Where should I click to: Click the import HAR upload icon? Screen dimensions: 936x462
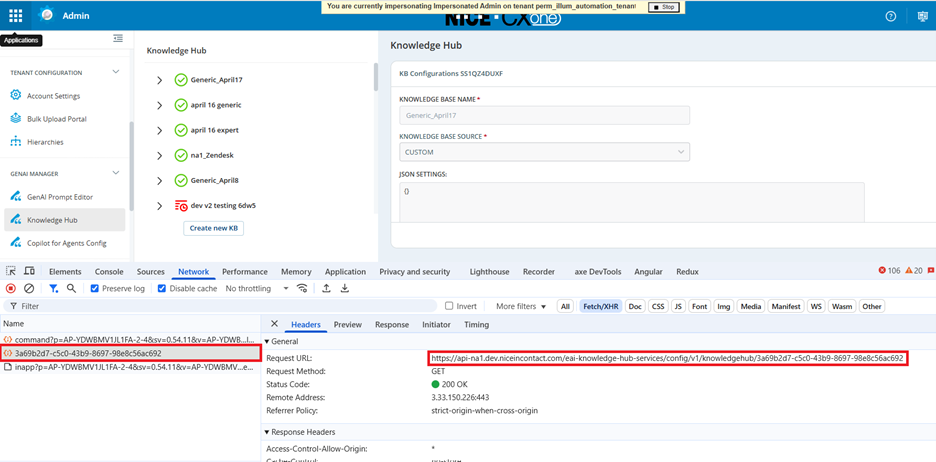[x=326, y=289]
